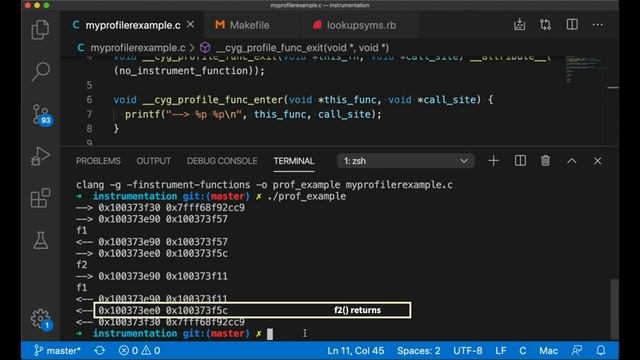Click ./prof_example command in terminal

[307, 196]
